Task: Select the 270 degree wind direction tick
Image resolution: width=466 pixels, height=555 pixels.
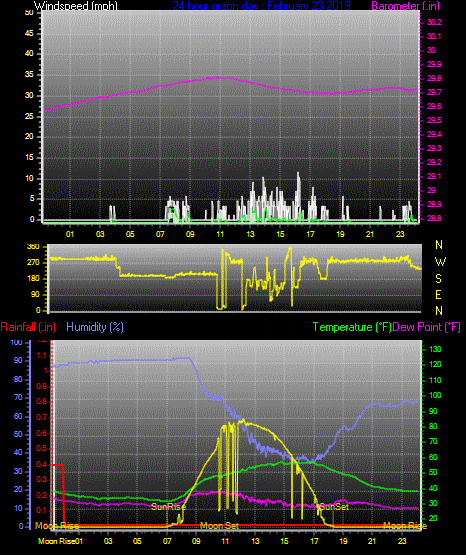Action: coord(34,263)
